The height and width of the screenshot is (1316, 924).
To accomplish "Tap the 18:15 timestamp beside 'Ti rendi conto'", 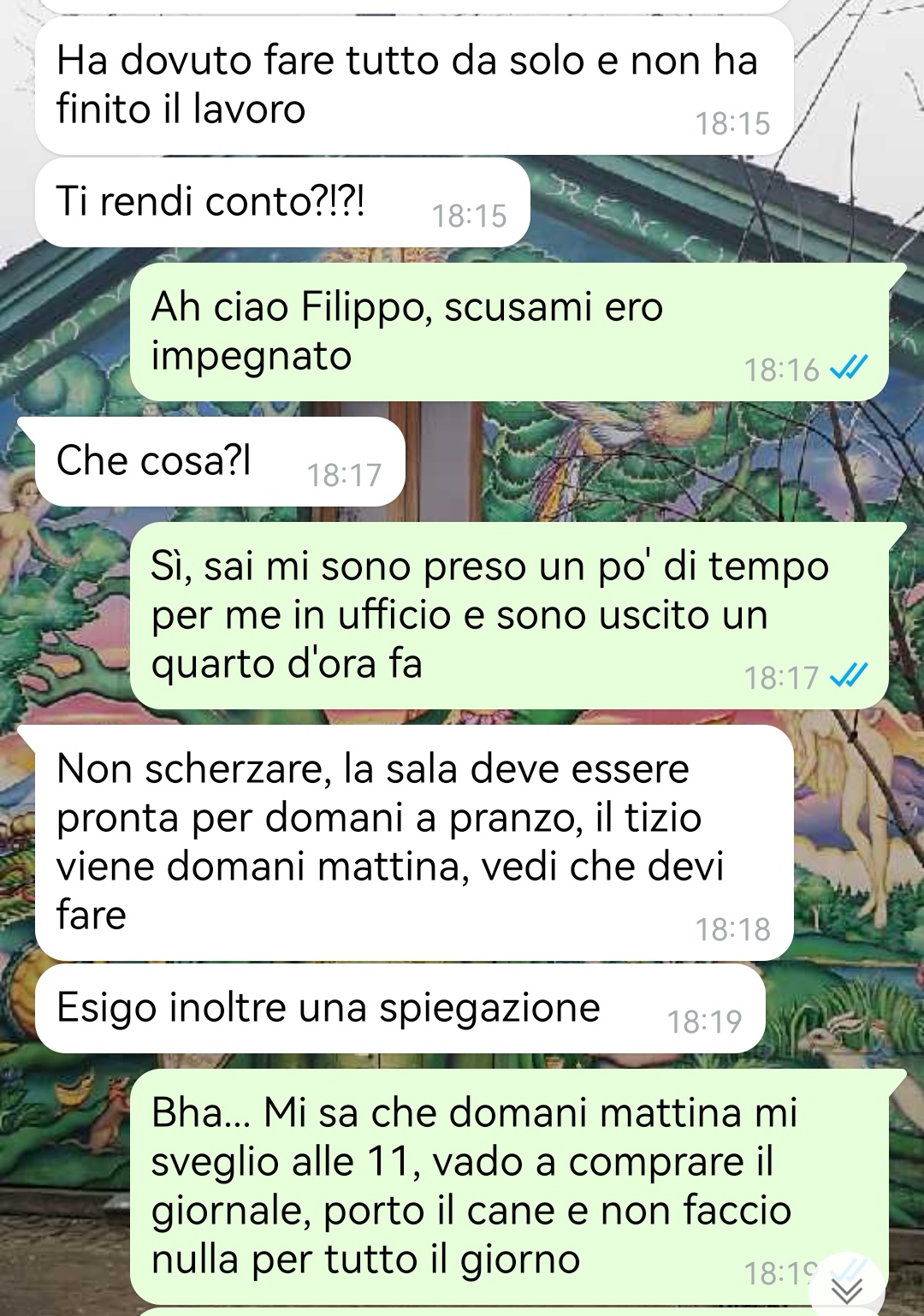I will click(x=469, y=216).
